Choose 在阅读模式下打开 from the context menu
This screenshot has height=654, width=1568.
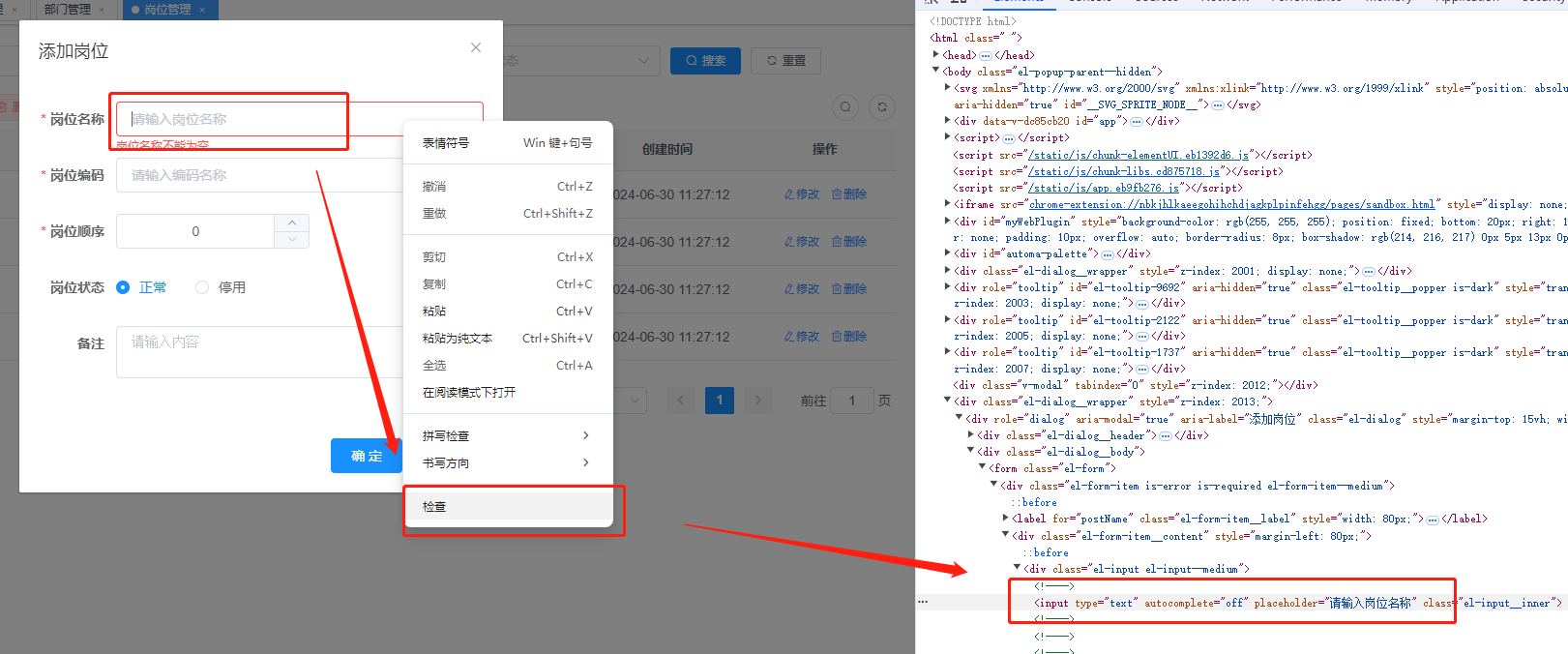click(508, 393)
